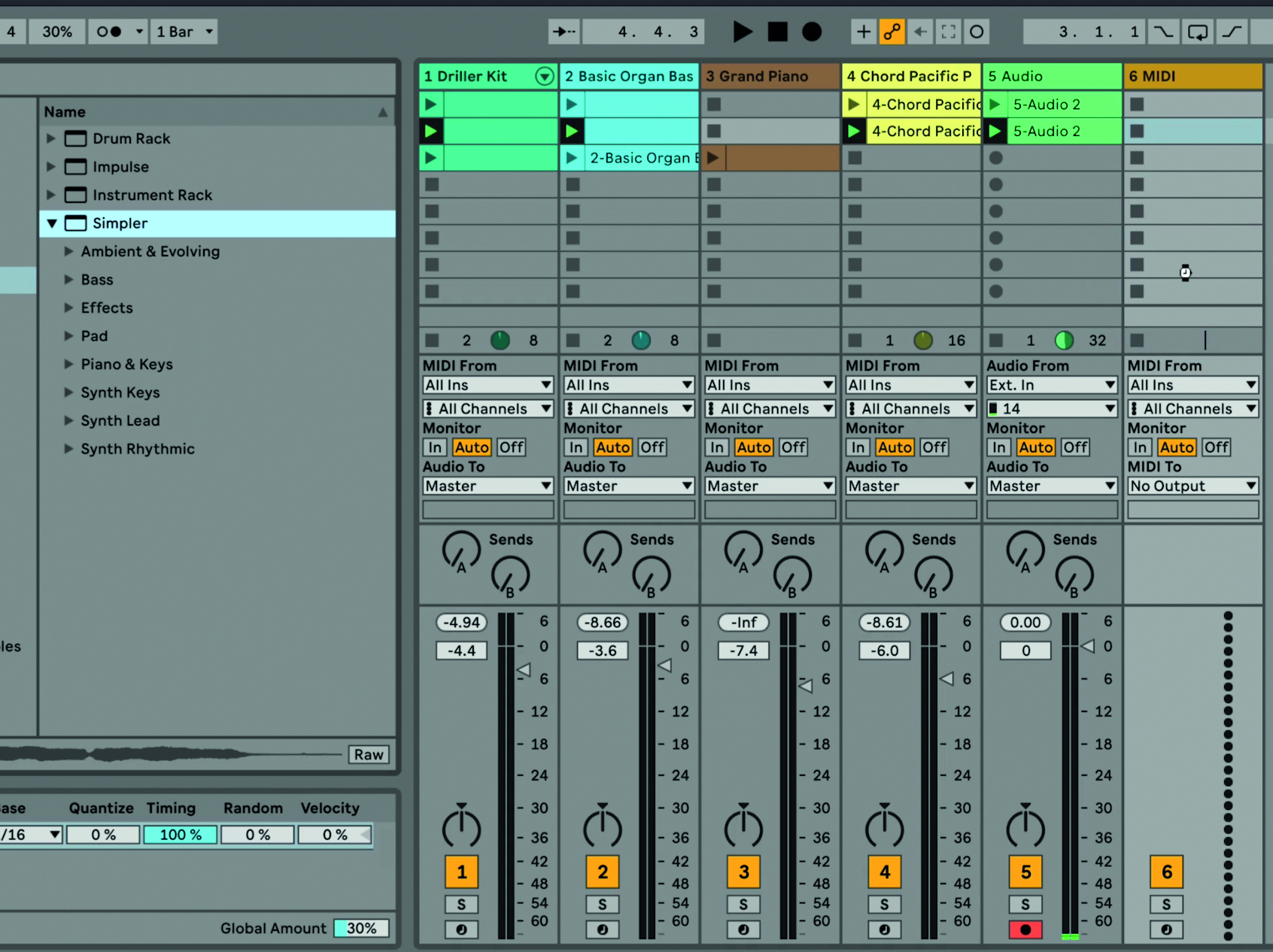The height and width of the screenshot is (952, 1273).
Task: Click Capture MIDI bracket icon
Action: 948,32
